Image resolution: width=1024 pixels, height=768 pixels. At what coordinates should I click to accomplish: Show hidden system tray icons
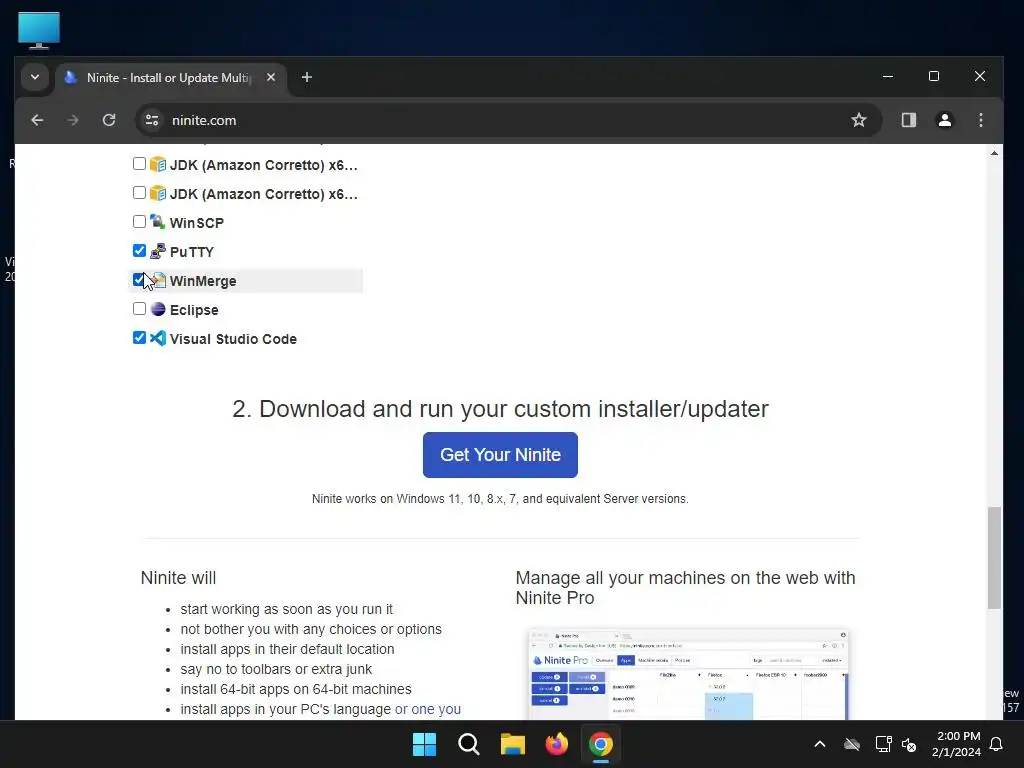[x=820, y=744]
